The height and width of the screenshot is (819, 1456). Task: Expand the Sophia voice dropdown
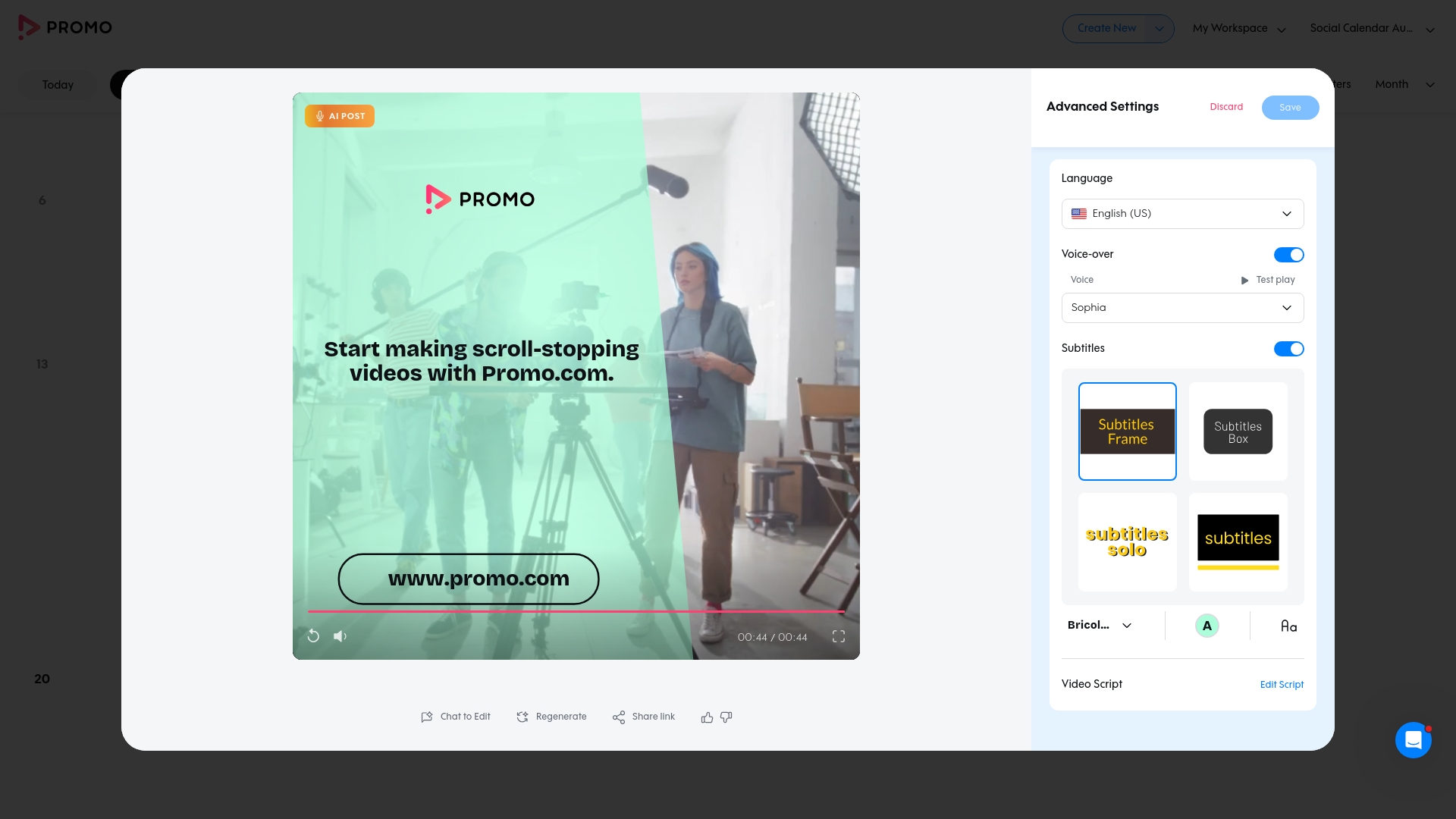[1182, 308]
